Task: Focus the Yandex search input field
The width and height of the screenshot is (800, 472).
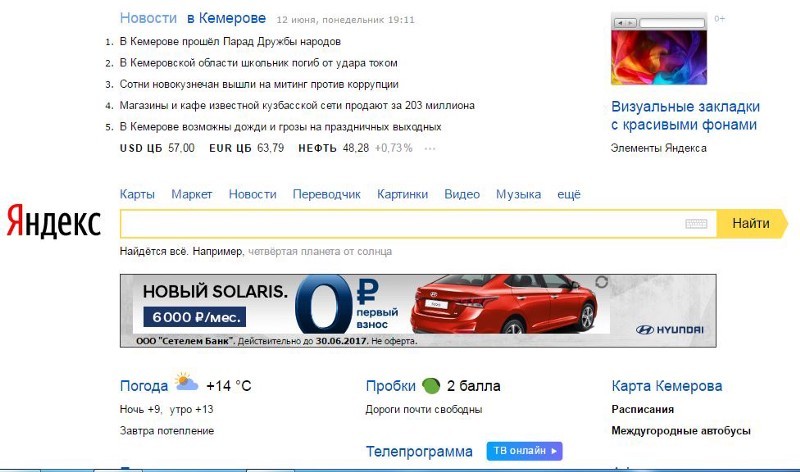Action: click(x=400, y=224)
